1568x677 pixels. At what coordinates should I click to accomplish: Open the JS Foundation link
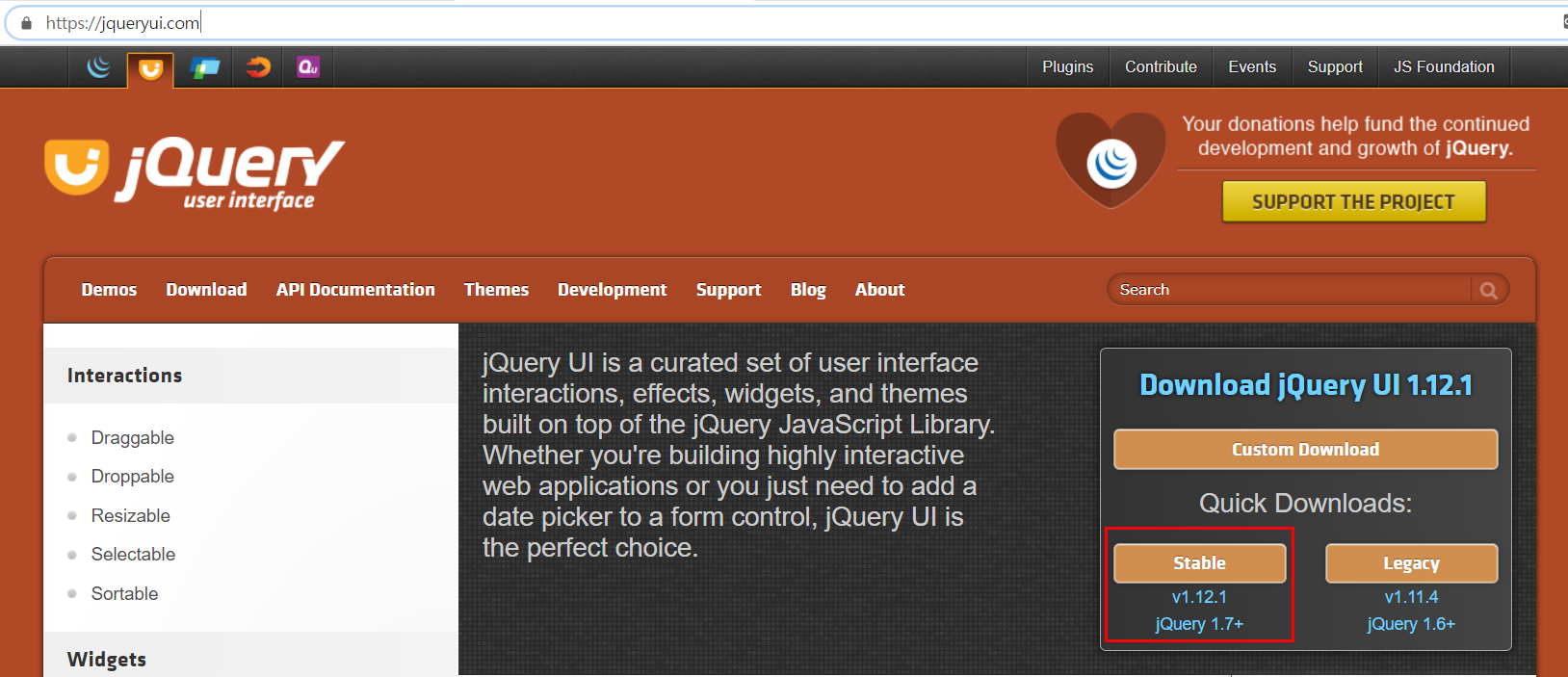(x=1444, y=67)
